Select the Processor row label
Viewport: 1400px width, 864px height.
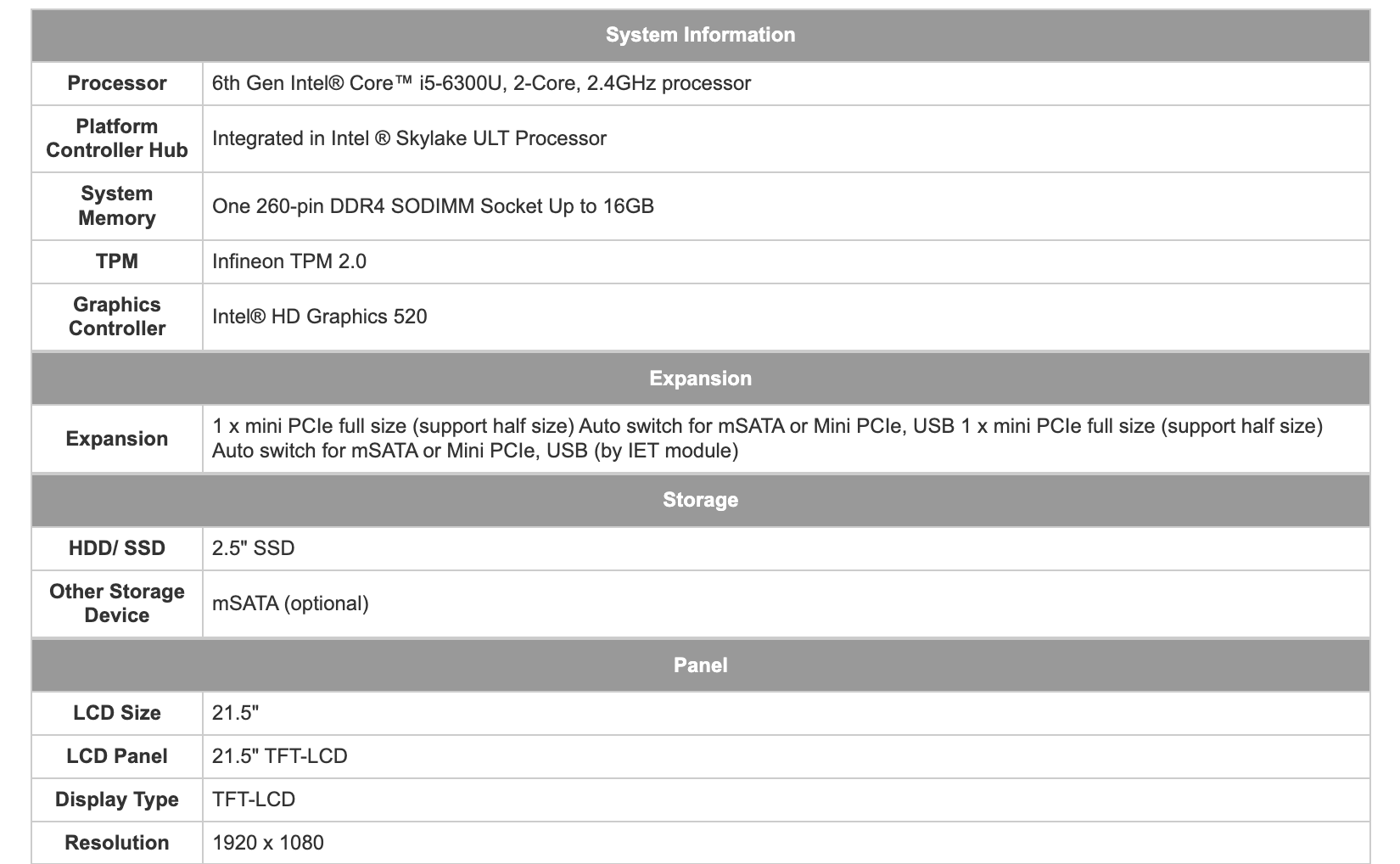point(117,83)
